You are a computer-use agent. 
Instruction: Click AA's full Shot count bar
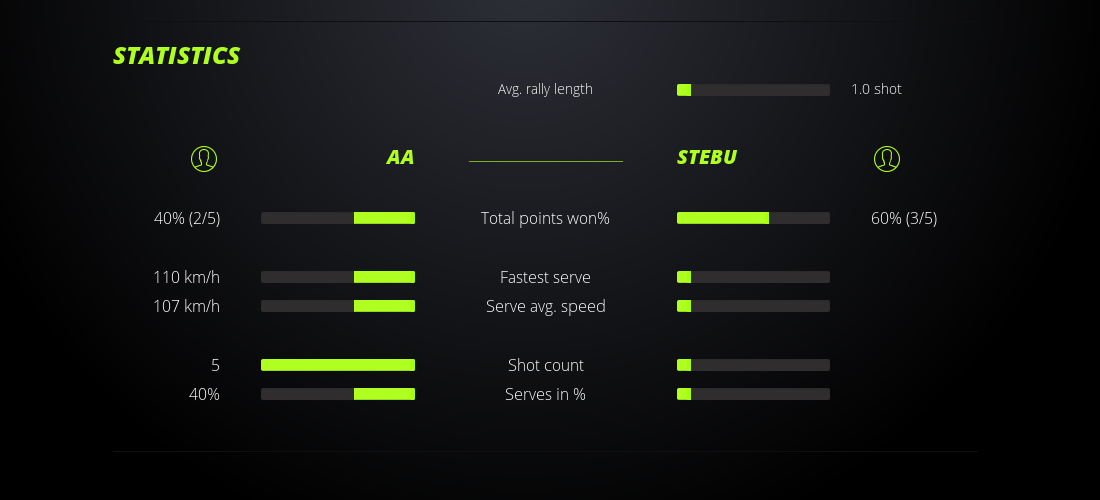(338, 365)
